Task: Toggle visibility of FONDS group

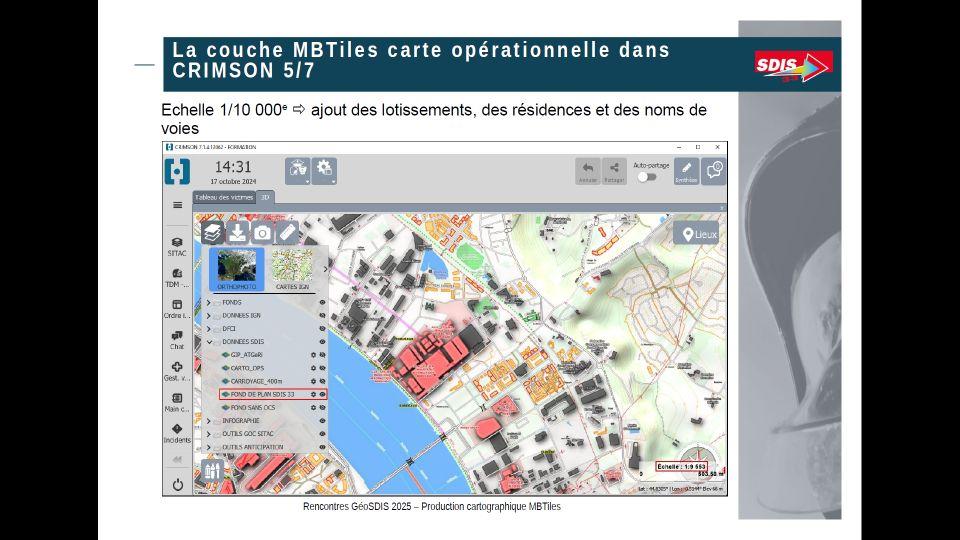Action: pyautogui.click(x=323, y=302)
